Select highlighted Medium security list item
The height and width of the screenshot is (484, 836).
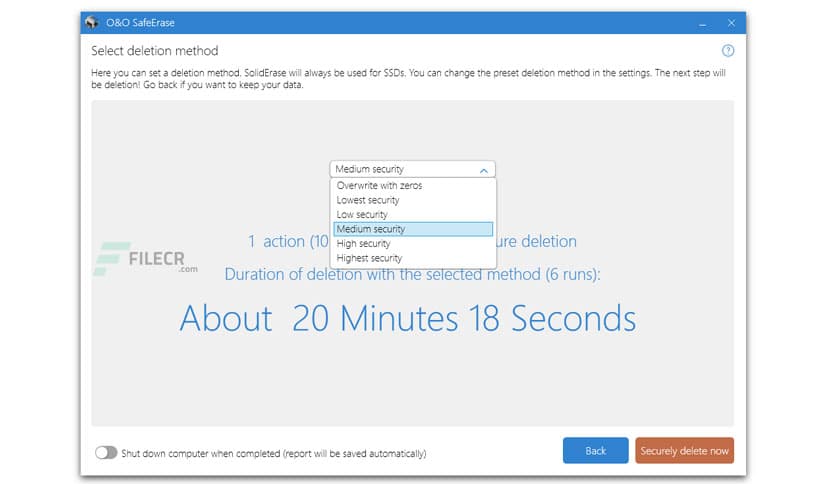371,229
